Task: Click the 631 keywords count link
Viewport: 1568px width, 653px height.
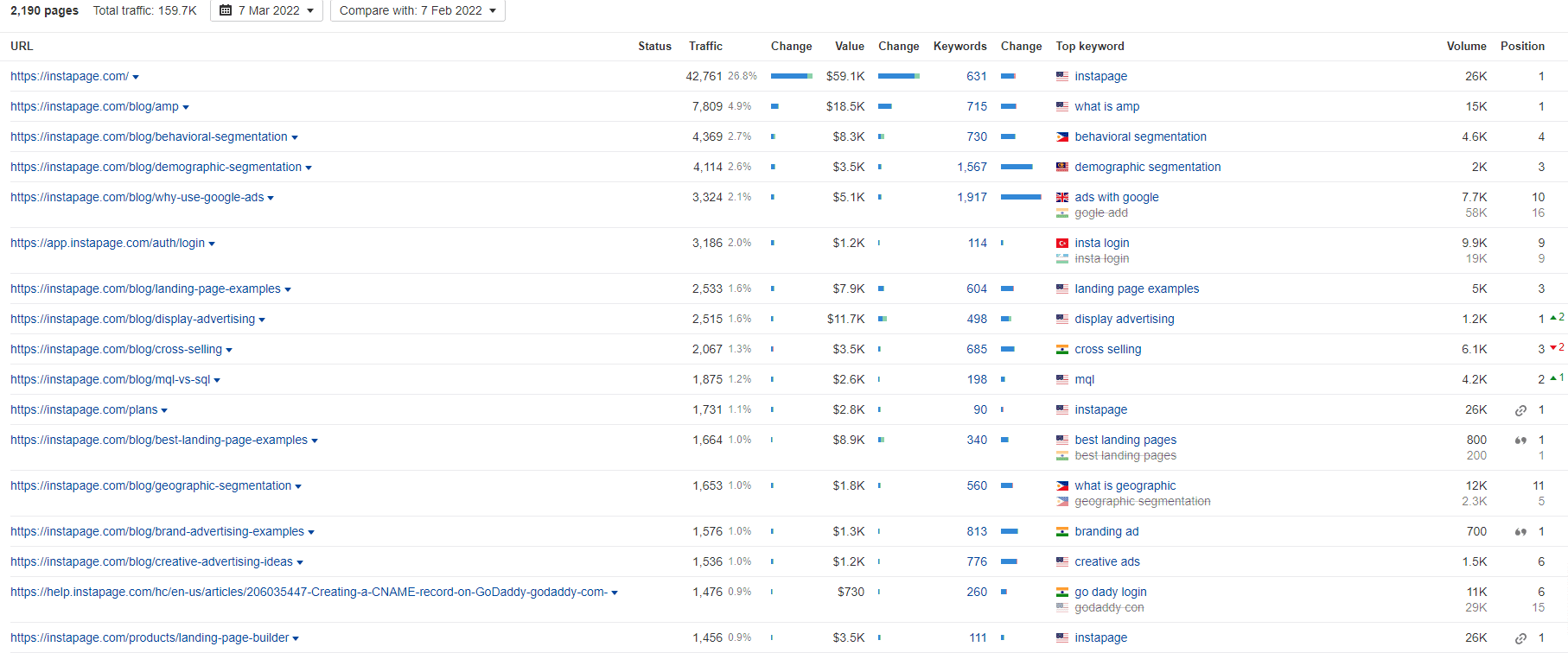Action: coord(977,76)
